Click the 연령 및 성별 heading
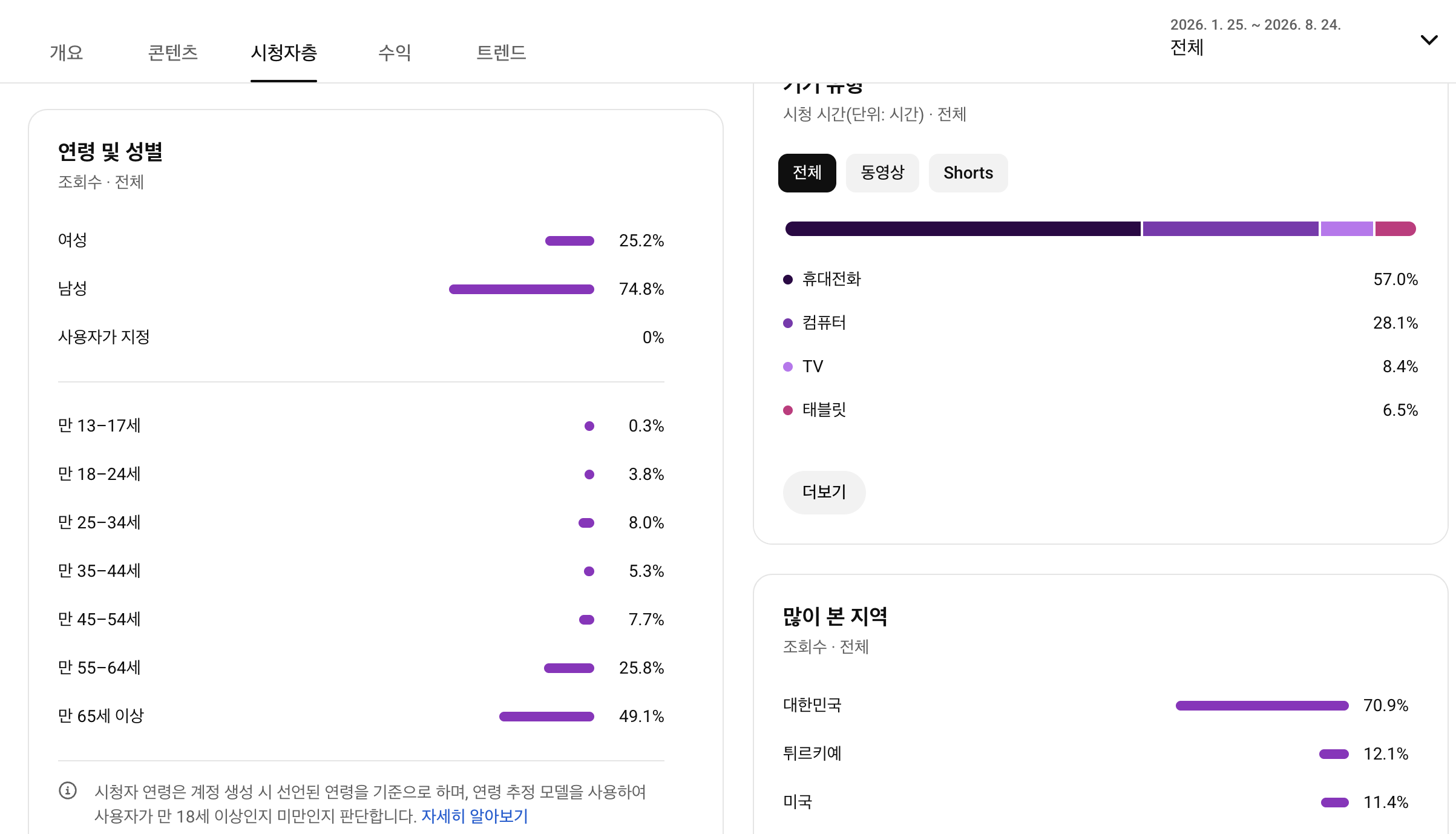 coord(110,151)
